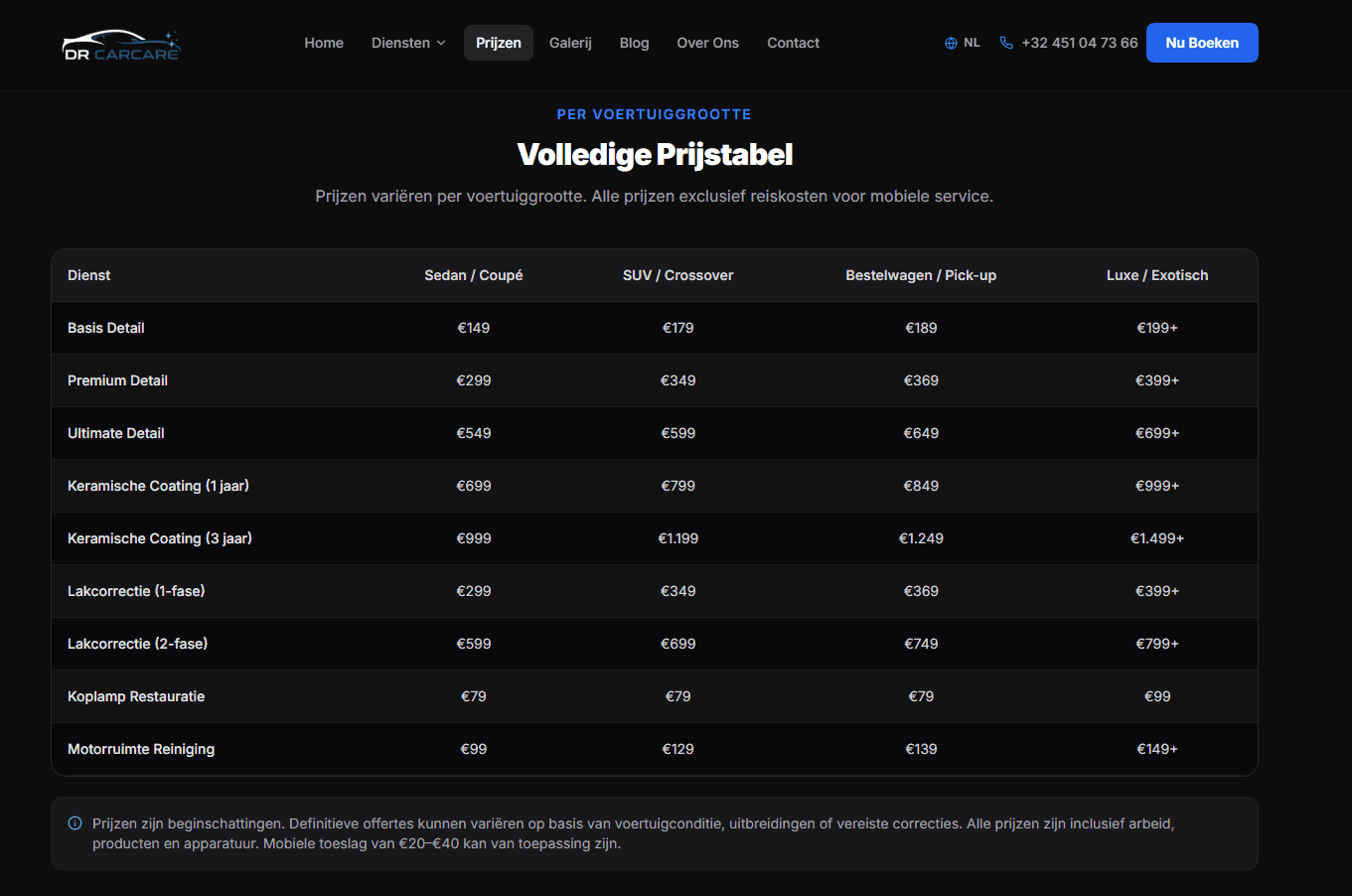Click the Koplamp Restauratie row label
This screenshot has height=896, width=1352.
(x=136, y=696)
